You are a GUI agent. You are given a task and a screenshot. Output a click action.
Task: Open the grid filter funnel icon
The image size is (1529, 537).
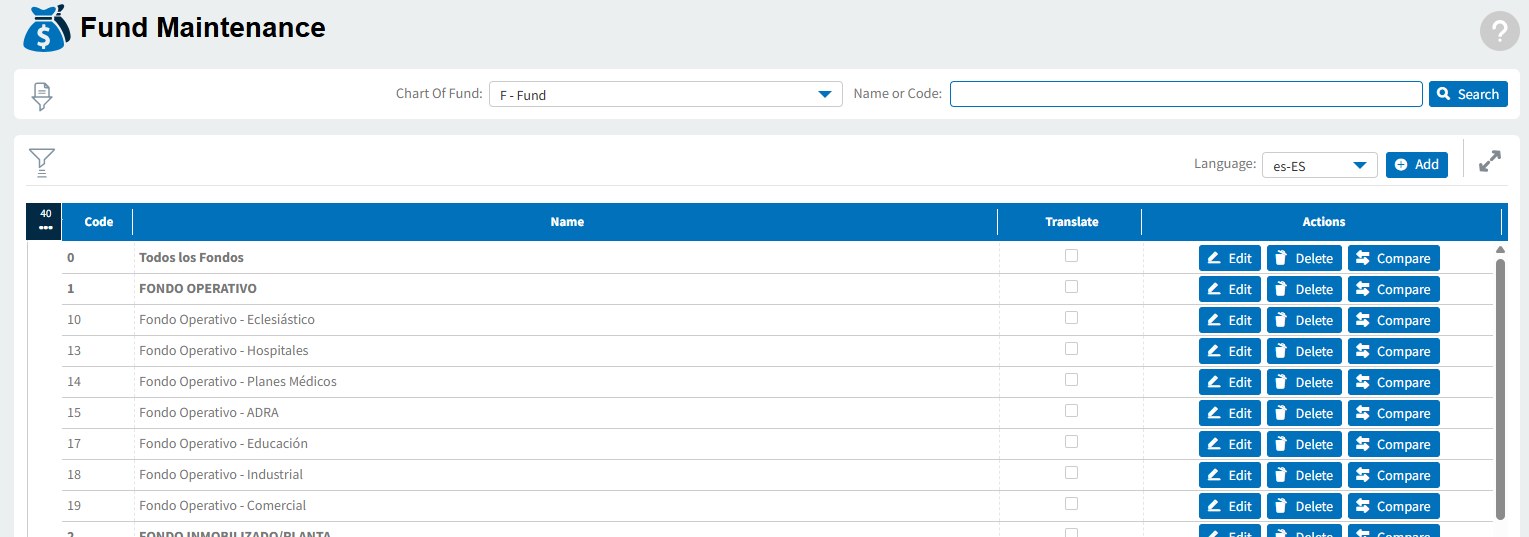point(42,163)
